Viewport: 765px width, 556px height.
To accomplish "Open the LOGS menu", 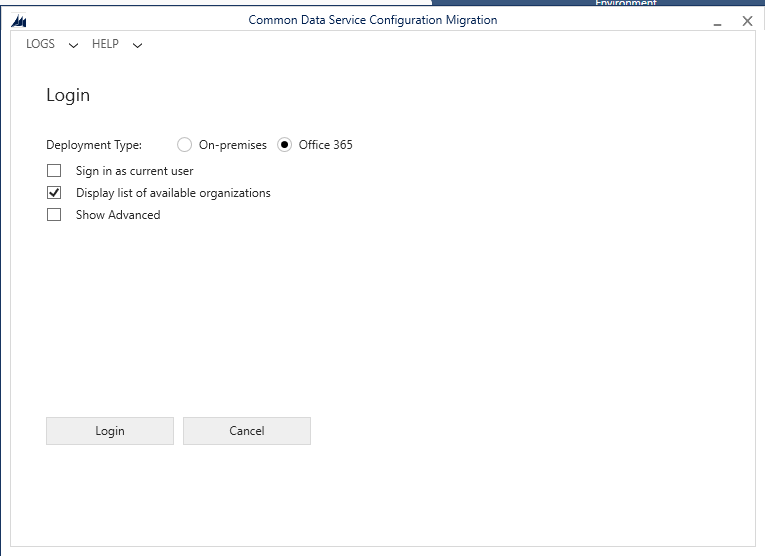I will tap(40, 44).
